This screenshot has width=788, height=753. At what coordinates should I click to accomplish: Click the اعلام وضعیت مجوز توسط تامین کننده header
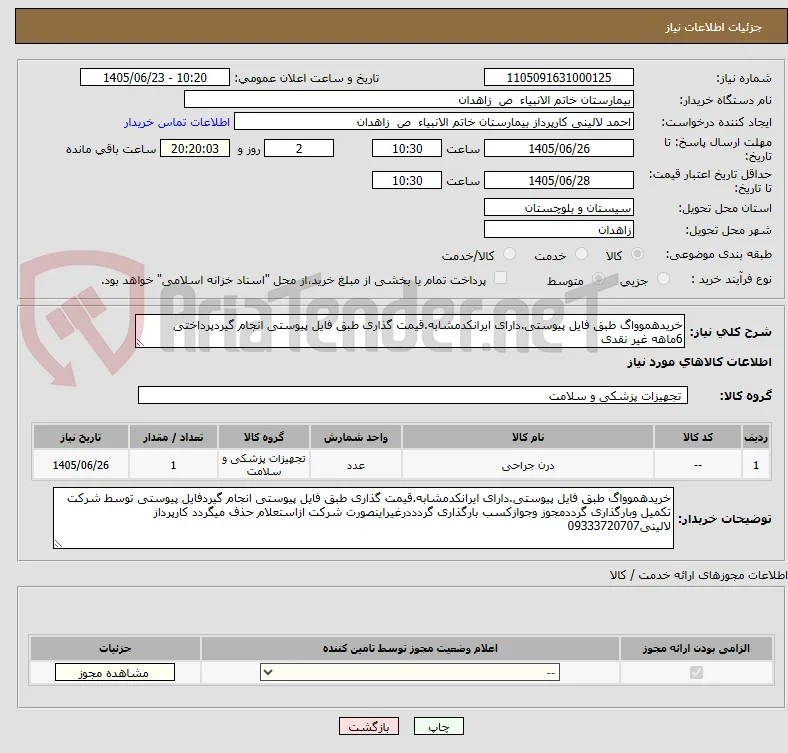coord(410,648)
